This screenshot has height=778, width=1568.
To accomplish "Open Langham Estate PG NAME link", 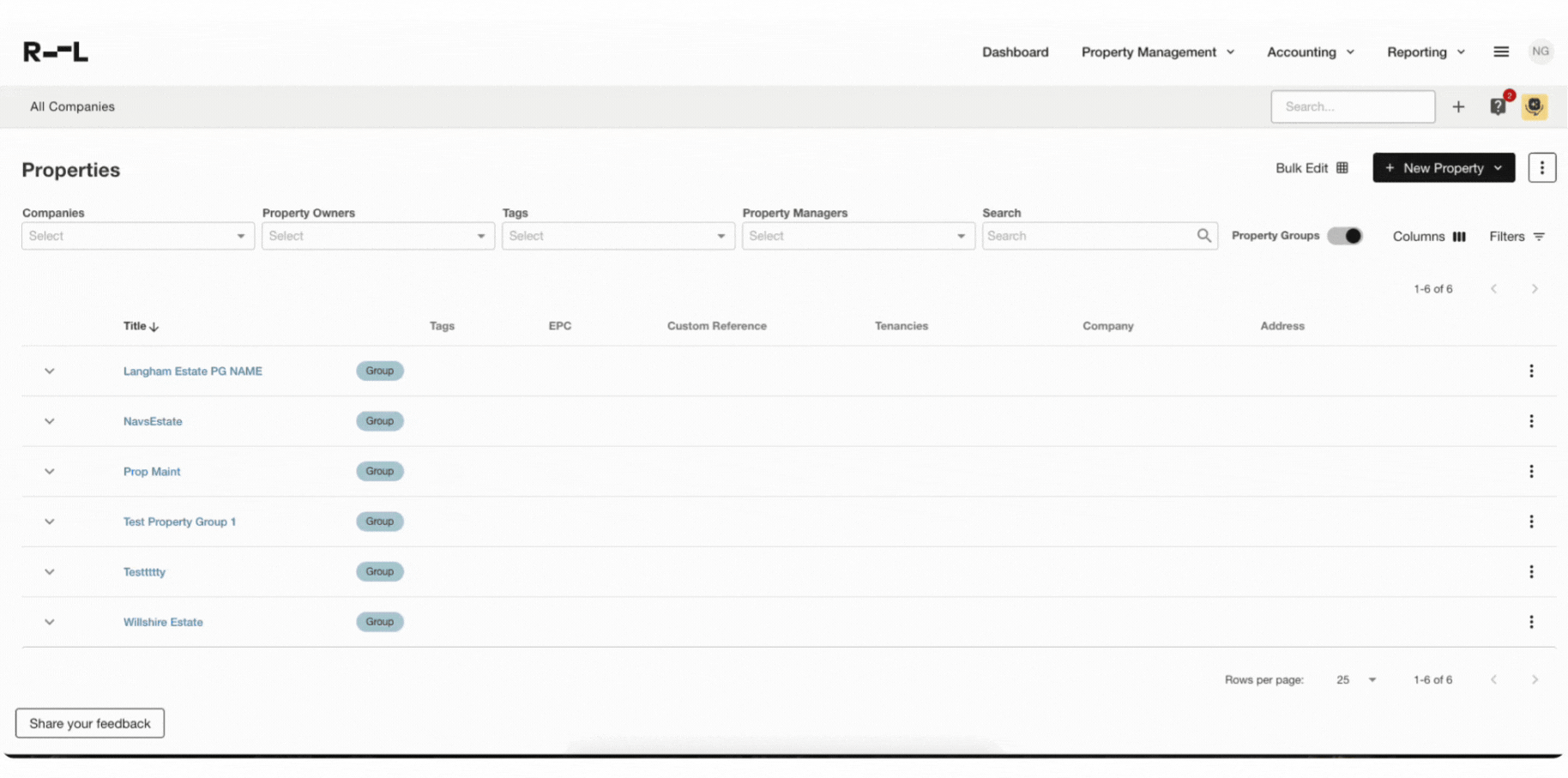I will 193,371.
